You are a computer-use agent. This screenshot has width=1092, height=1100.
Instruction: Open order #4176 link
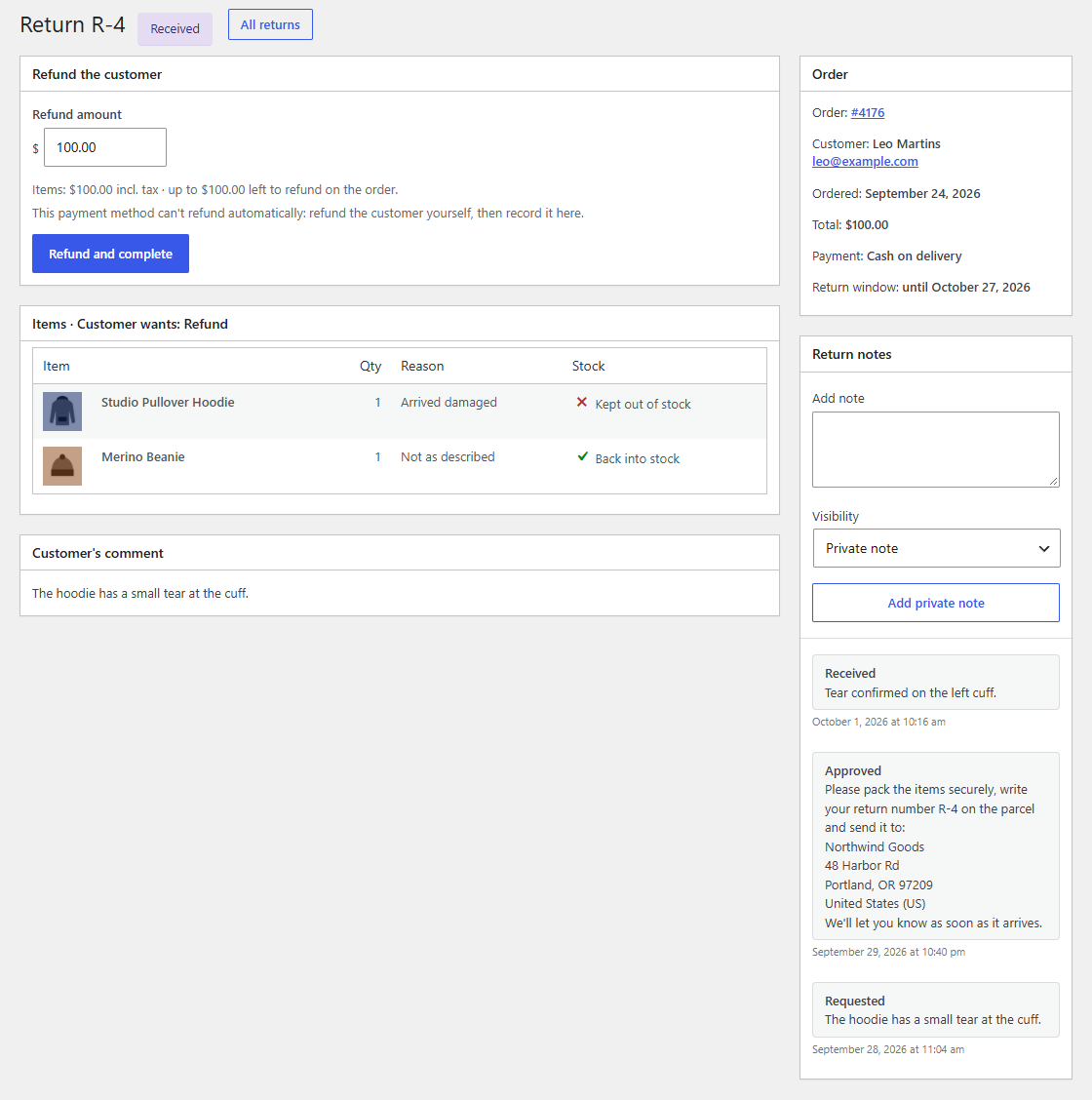(868, 112)
